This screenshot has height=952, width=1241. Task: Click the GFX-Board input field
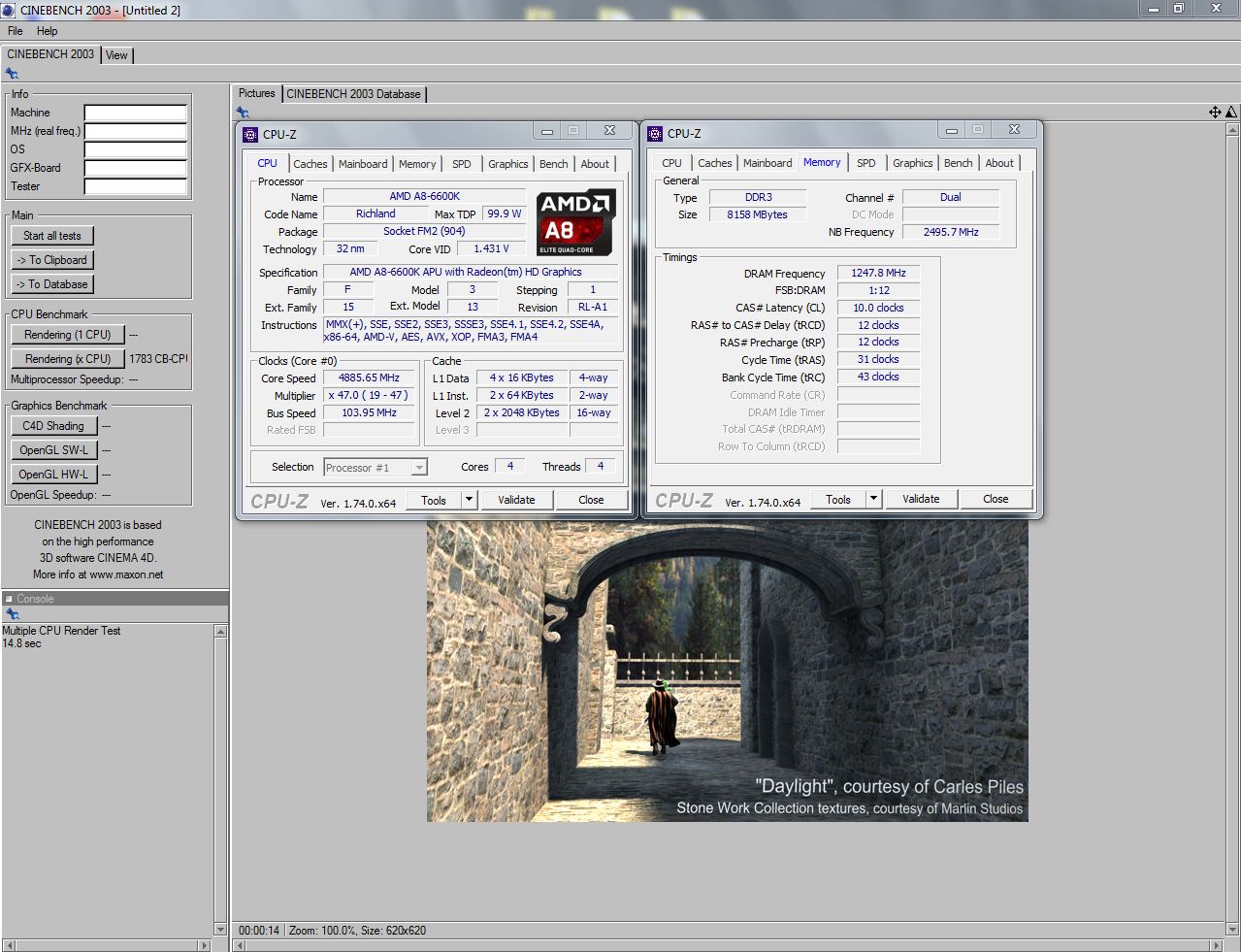point(135,168)
